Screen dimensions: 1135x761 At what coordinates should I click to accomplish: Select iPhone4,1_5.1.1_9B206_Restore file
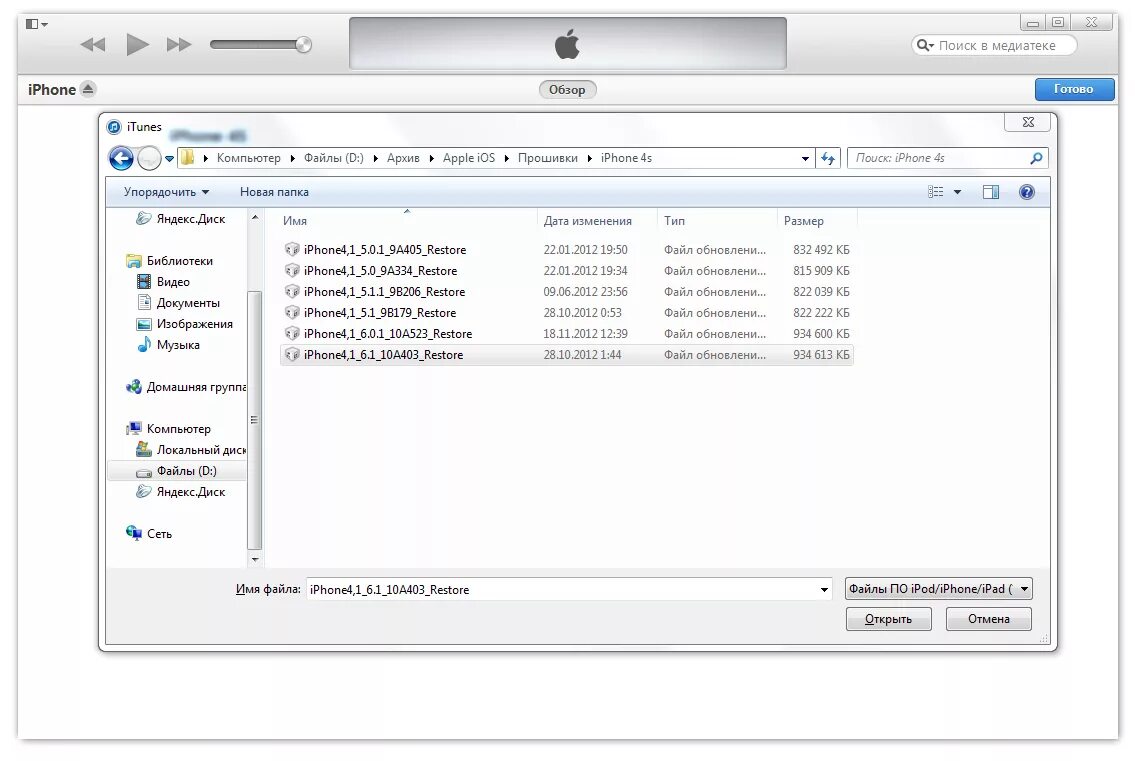[567, 292]
